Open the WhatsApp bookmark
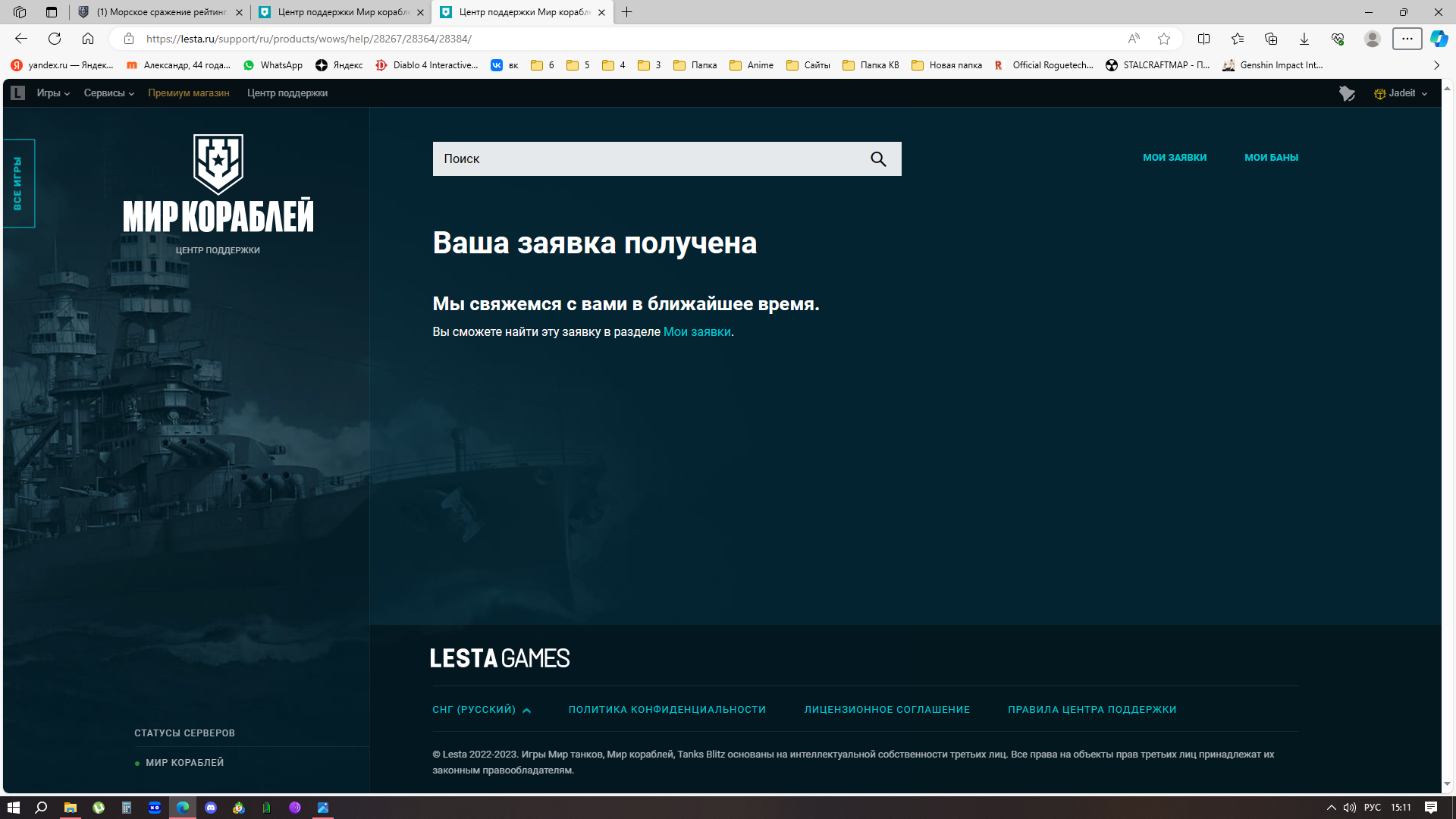This screenshot has height=819, width=1456. click(273, 65)
